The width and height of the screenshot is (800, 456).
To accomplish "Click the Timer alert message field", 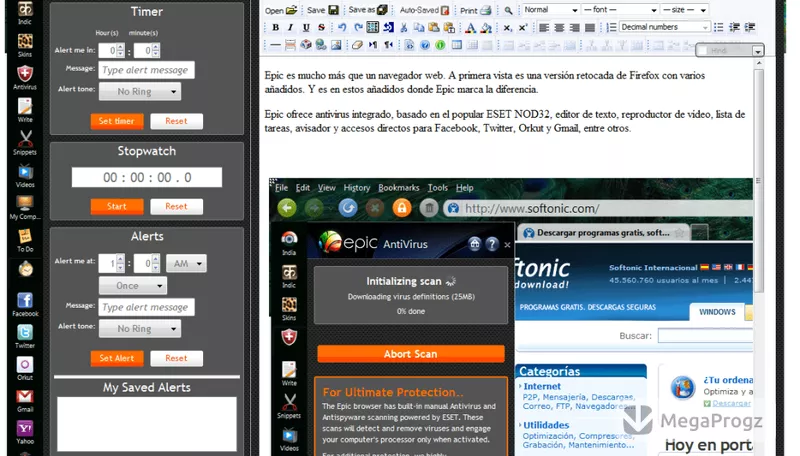I will click(146, 70).
